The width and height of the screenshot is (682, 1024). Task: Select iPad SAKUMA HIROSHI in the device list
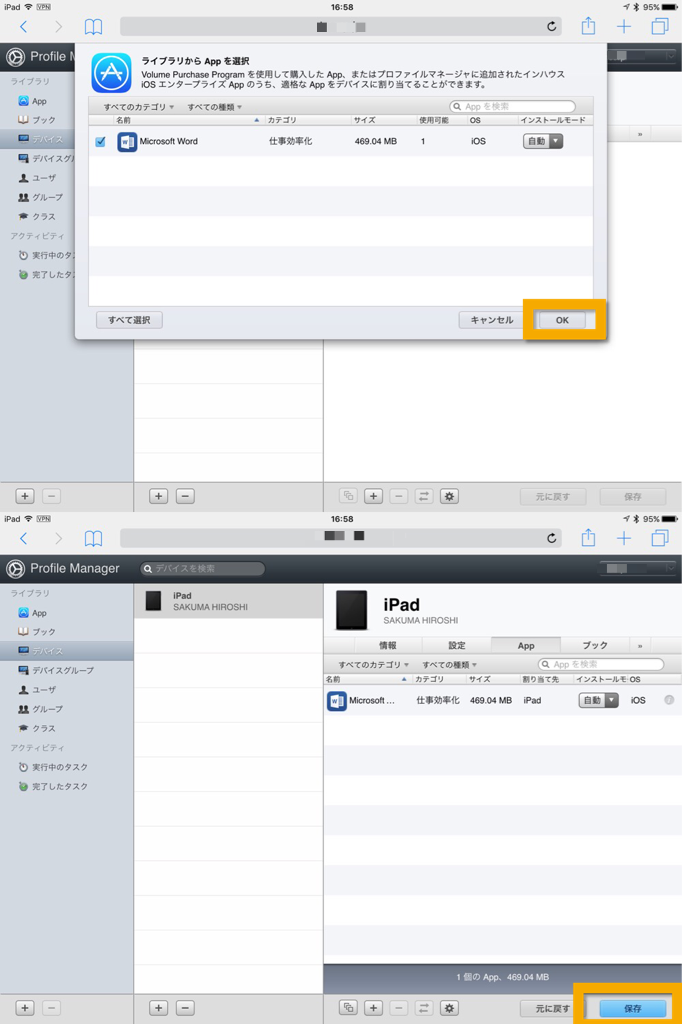[x=229, y=601]
